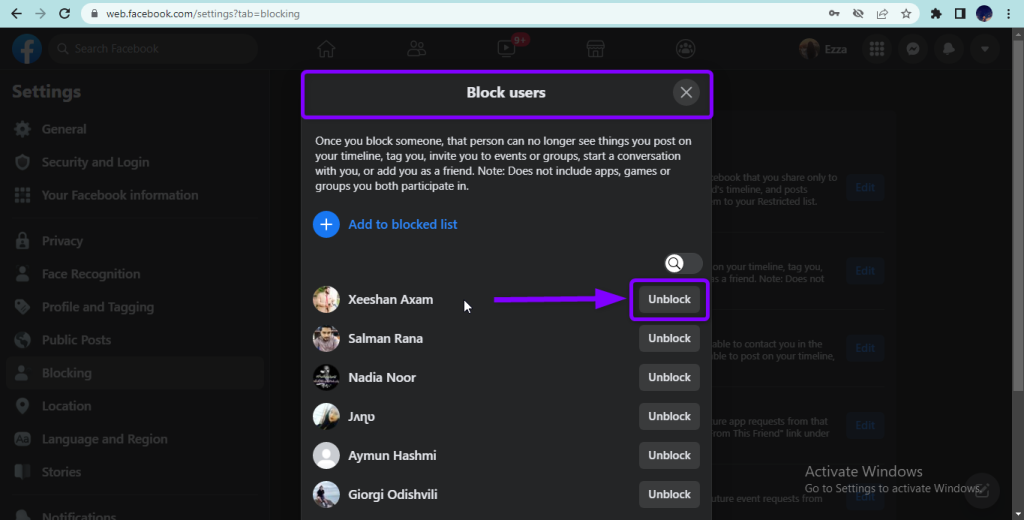Viewport: 1024px width, 520px height.
Task: Click the address bar URL
Action: (202, 13)
